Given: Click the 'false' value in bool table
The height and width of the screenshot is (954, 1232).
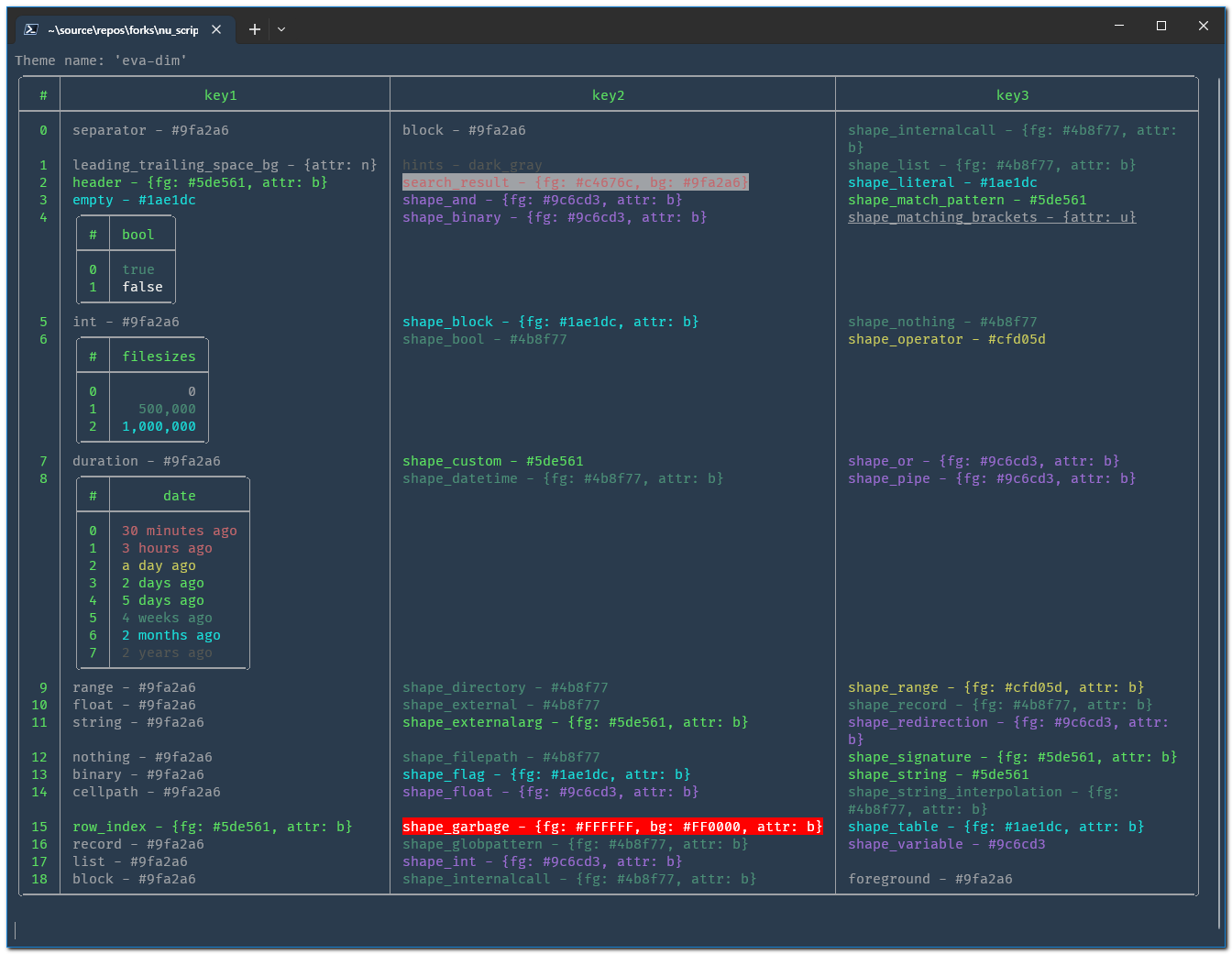Looking at the screenshot, I should tap(142, 287).
